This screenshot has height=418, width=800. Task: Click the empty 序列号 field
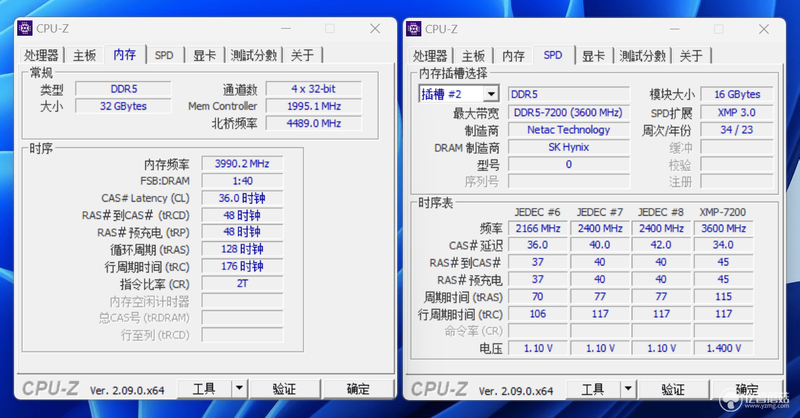click(569, 182)
